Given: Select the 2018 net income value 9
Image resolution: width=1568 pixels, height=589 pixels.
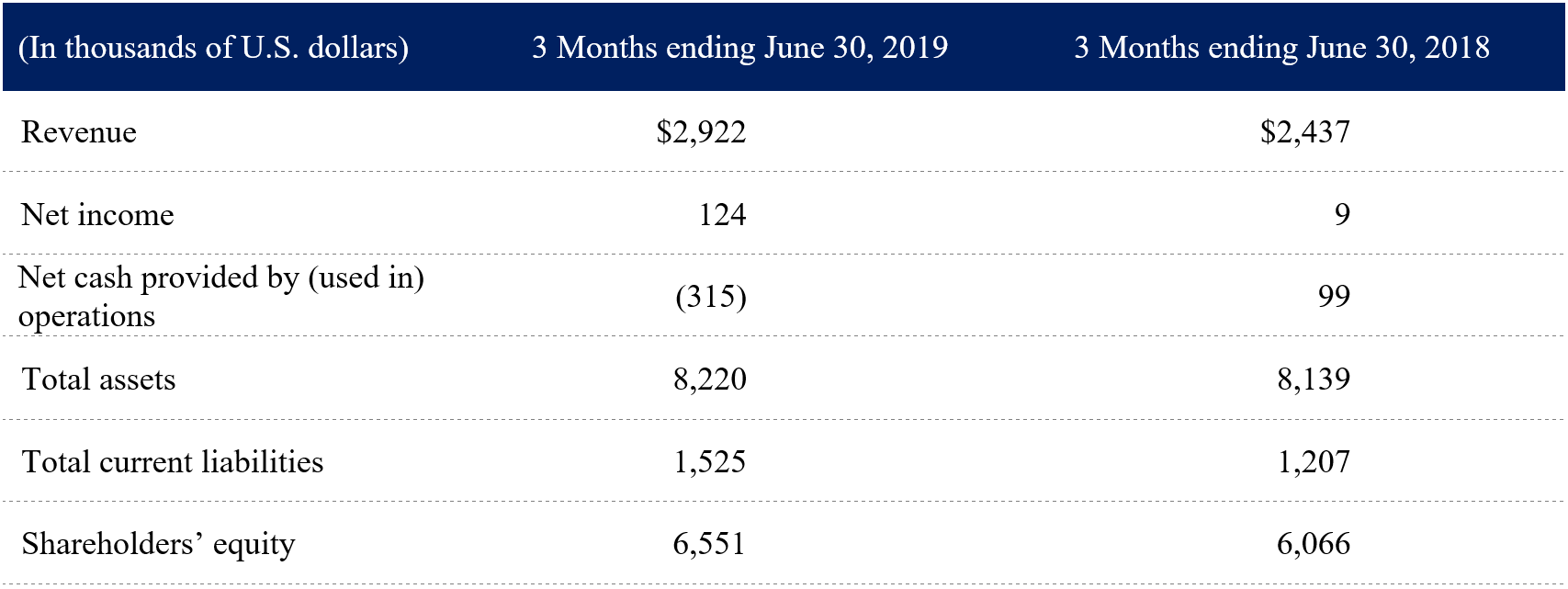Looking at the screenshot, I should coord(1342,215).
